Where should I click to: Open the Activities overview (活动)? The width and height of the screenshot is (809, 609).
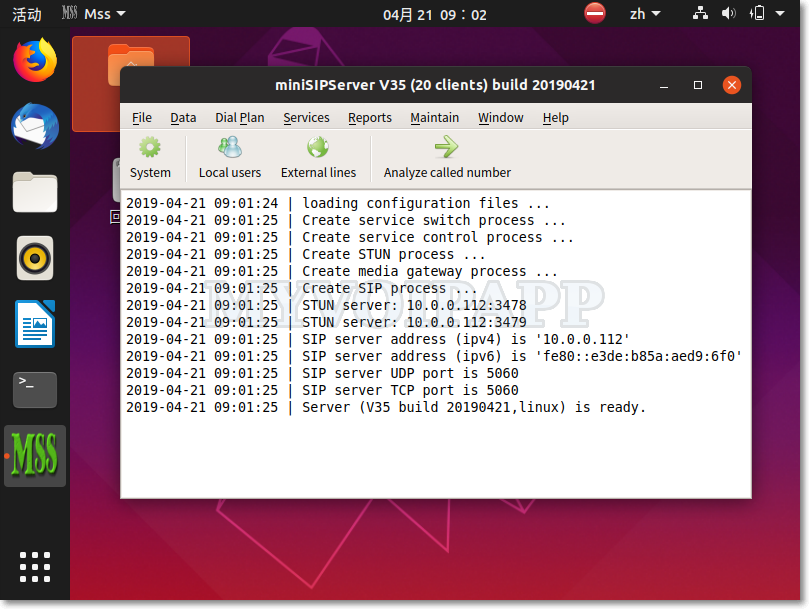[27, 14]
